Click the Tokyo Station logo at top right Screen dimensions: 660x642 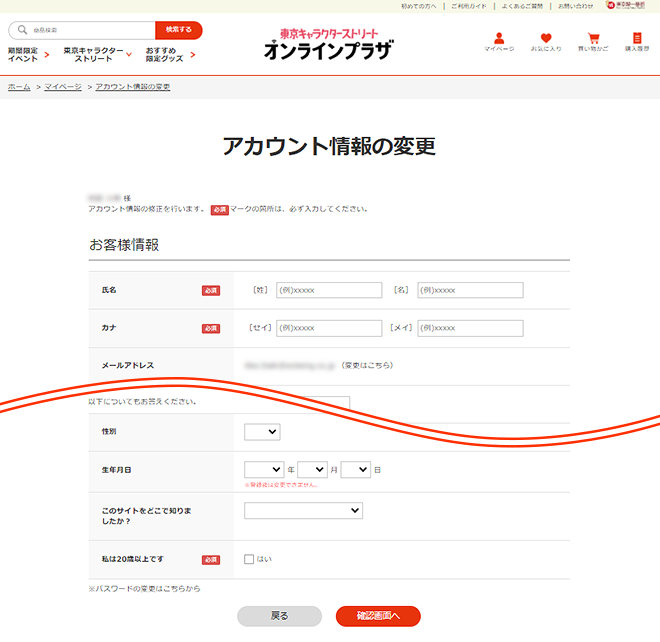tap(631, 6)
